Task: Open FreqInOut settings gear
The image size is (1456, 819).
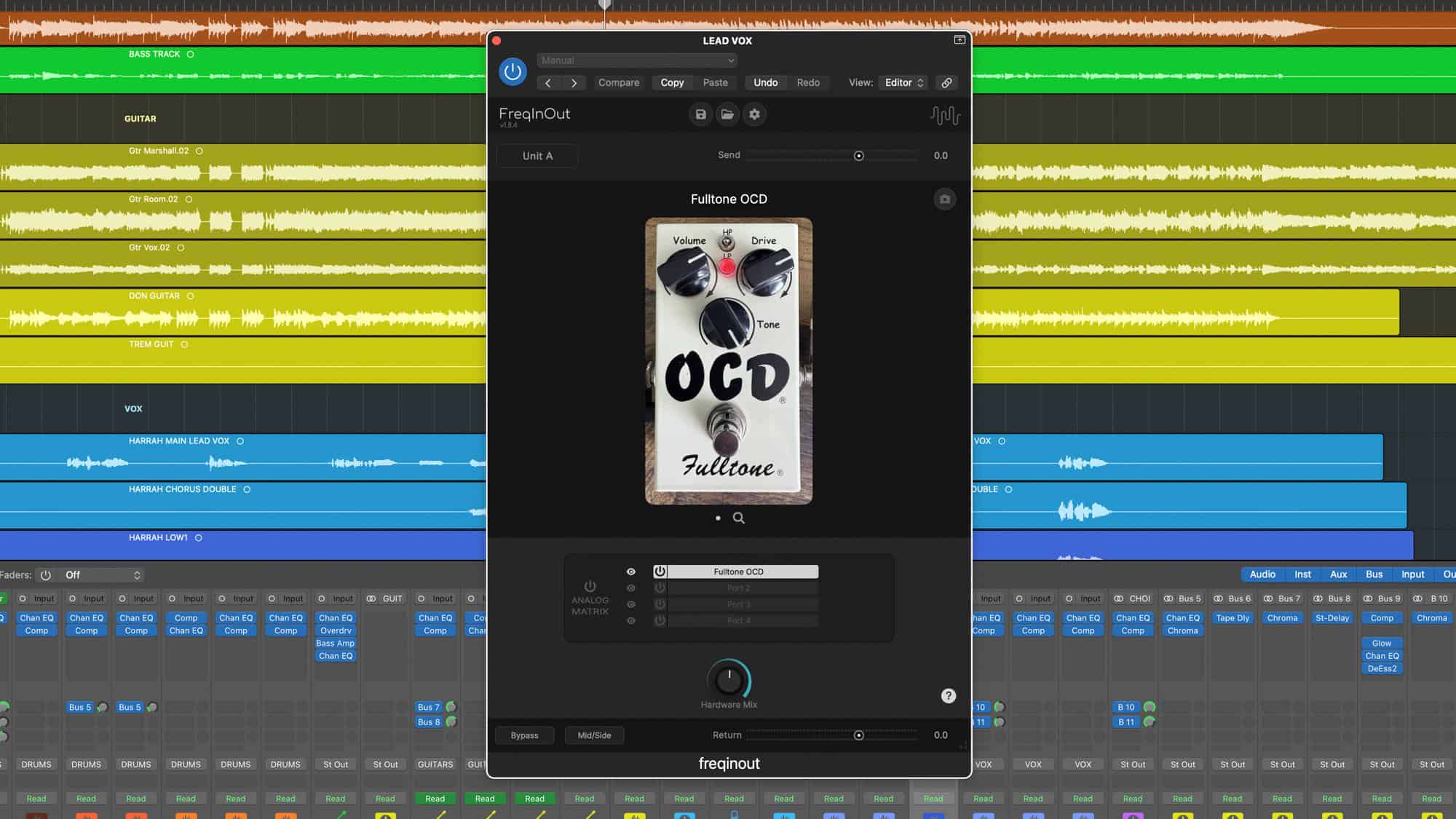Action: tap(754, 114)
